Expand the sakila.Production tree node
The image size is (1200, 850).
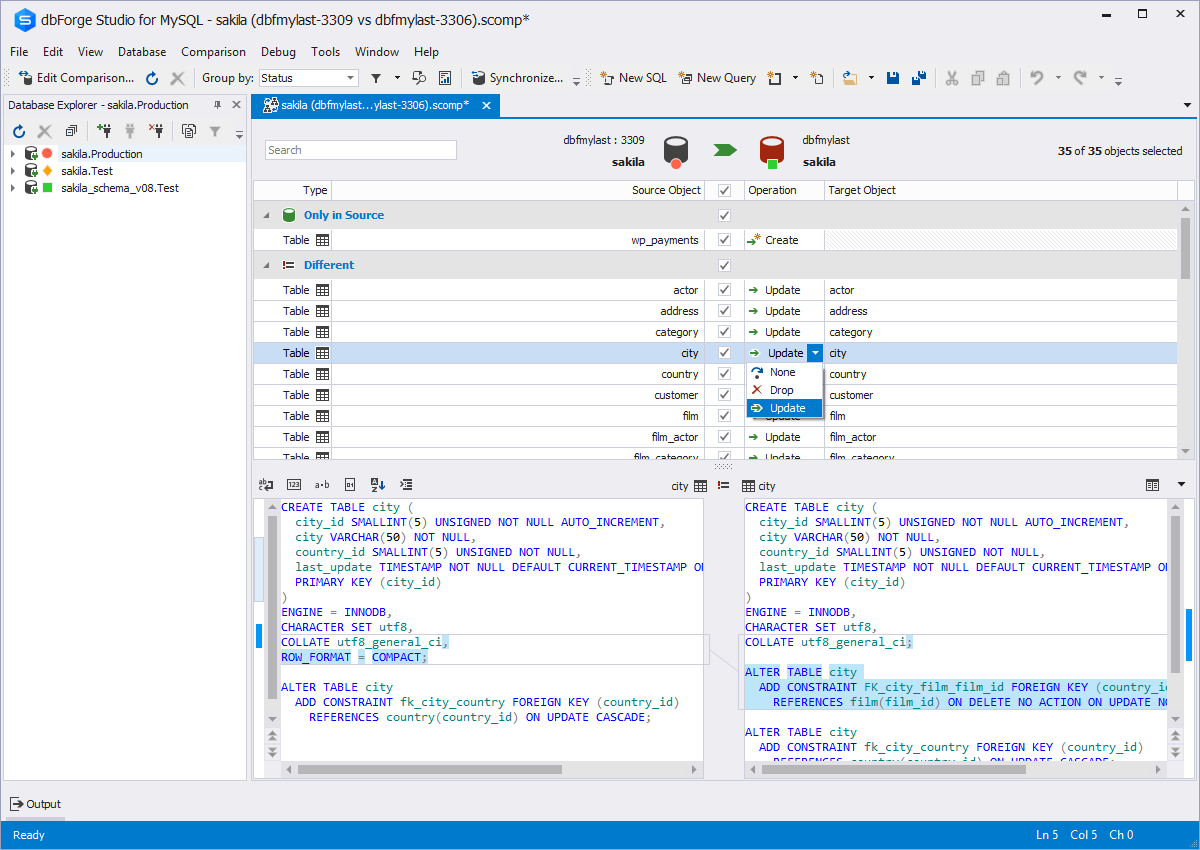pyautogui.click(x=13, y=154)
